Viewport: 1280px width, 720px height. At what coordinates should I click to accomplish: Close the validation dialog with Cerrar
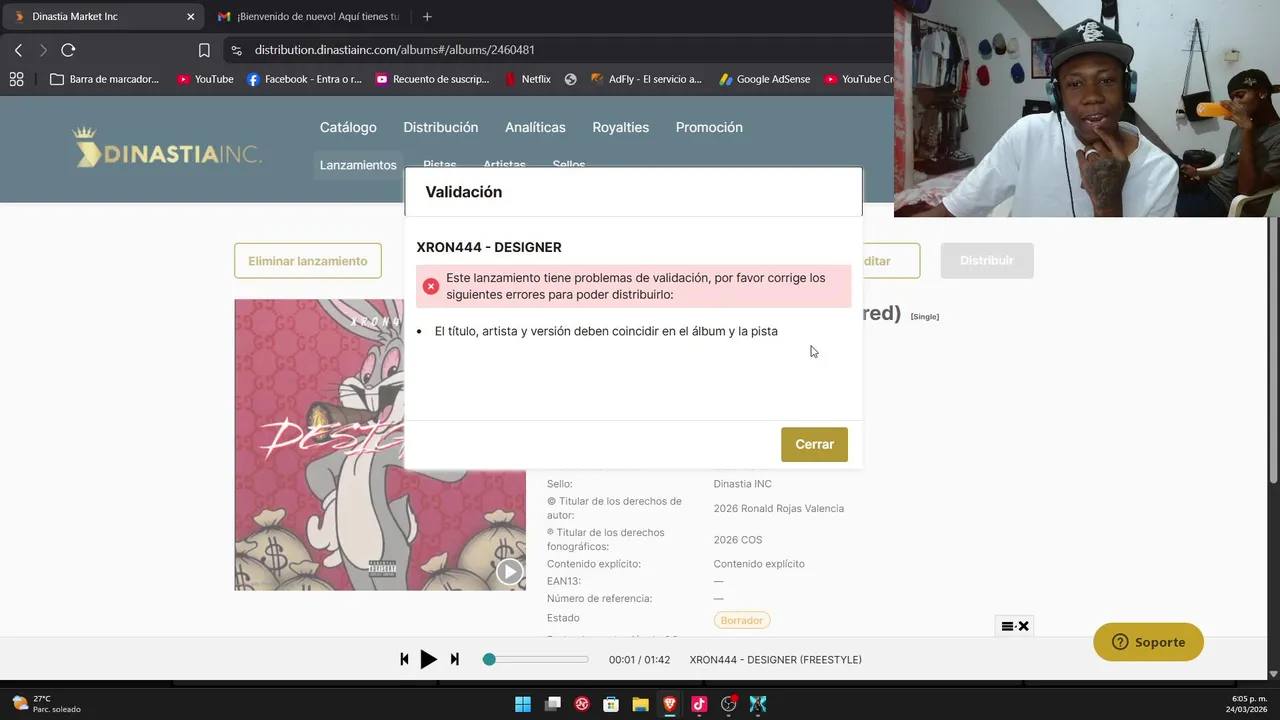point(814,444)
